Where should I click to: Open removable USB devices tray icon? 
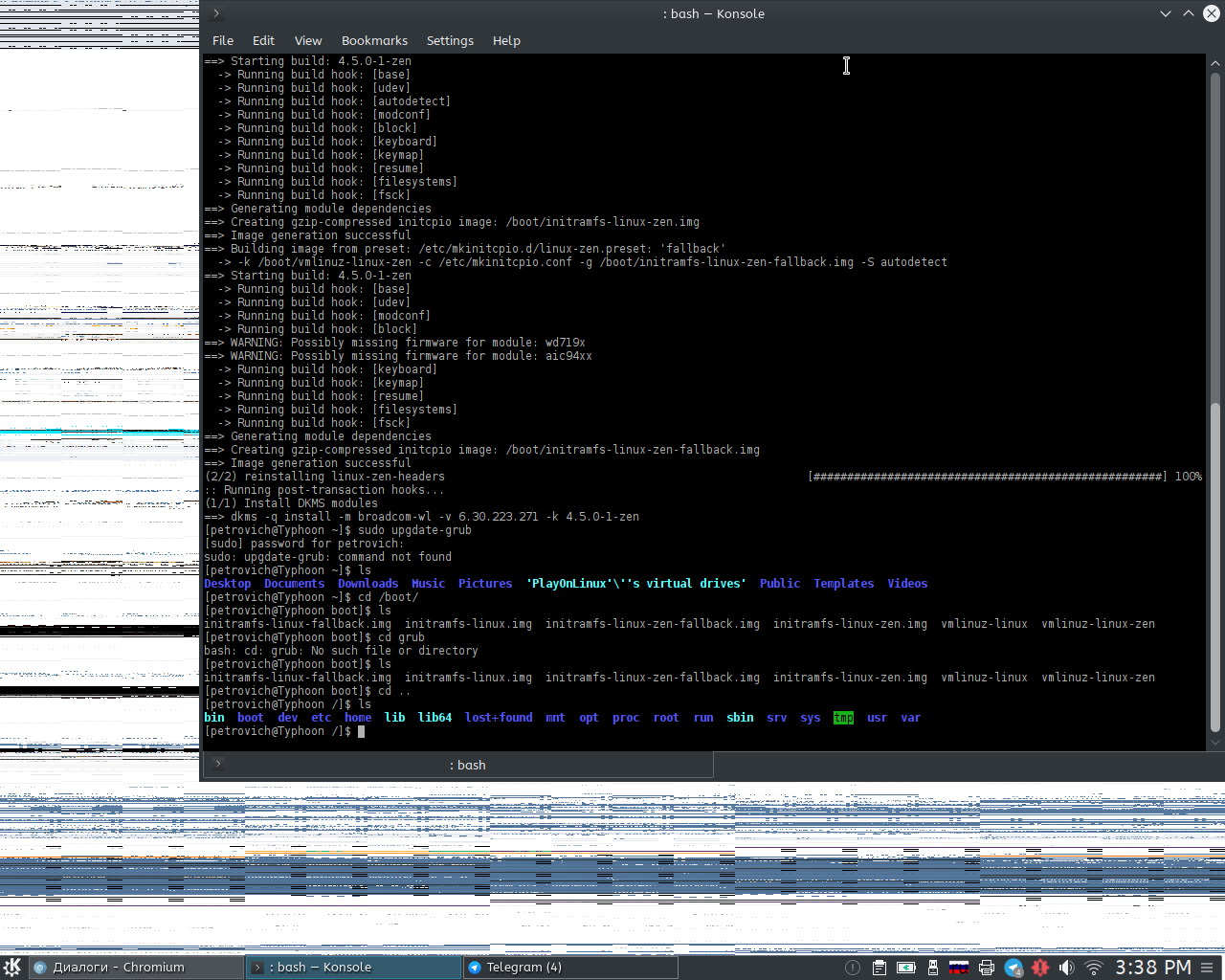[932, 968]
